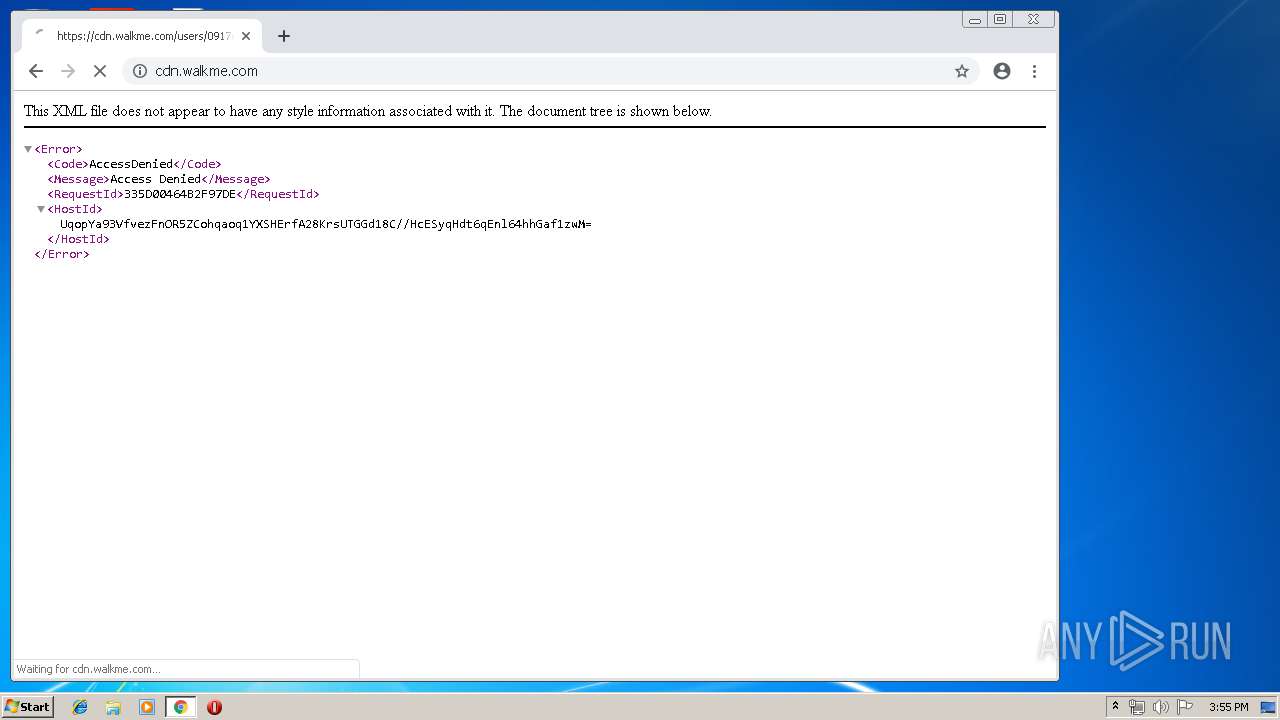Collapse the HostId XML node
1280x720 pixels.
pyautogui.click(x=41, y=209)
